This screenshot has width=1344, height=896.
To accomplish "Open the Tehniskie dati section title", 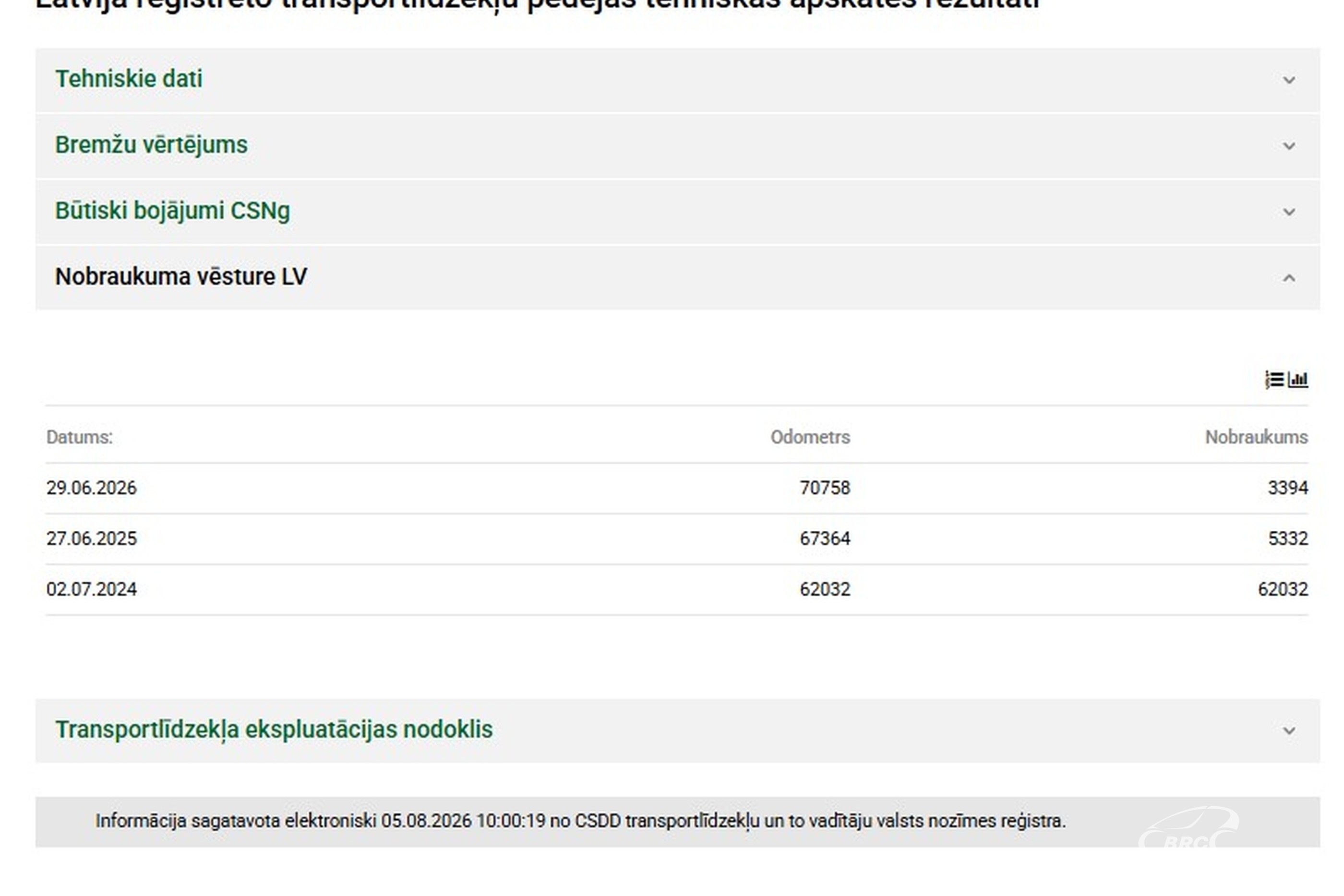I will tap(129, 79).
